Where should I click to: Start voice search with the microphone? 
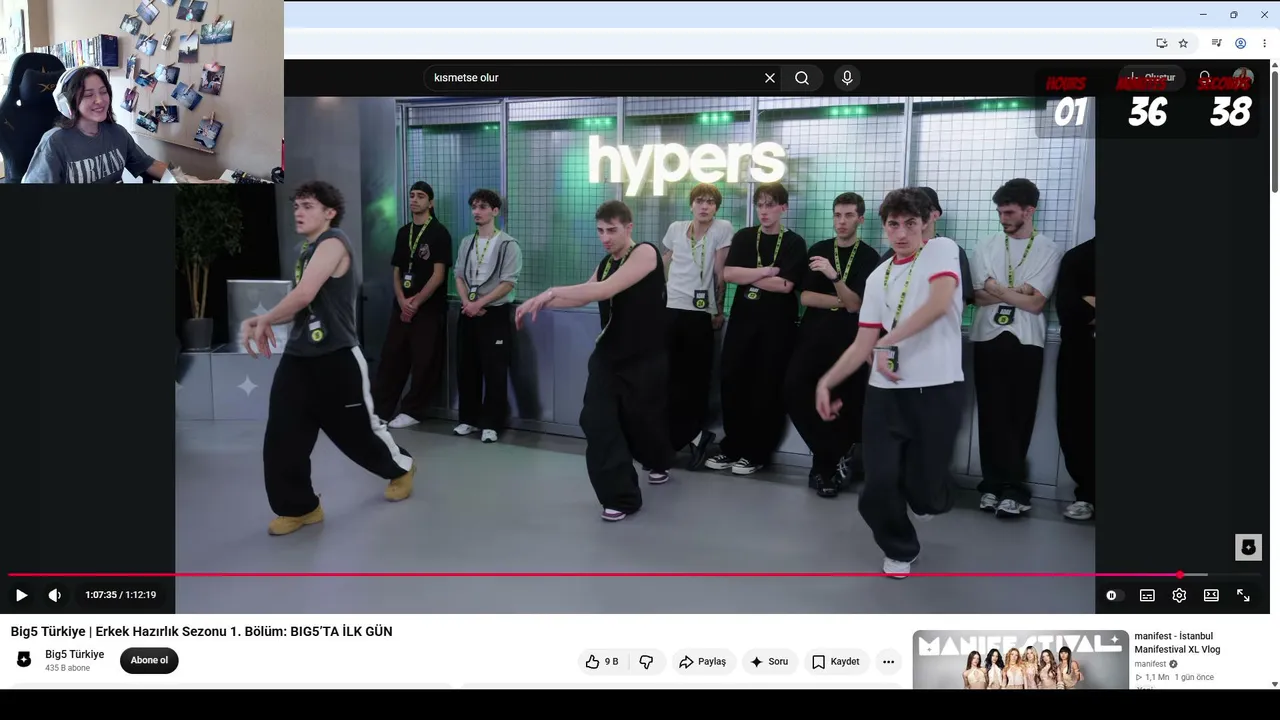847,78
